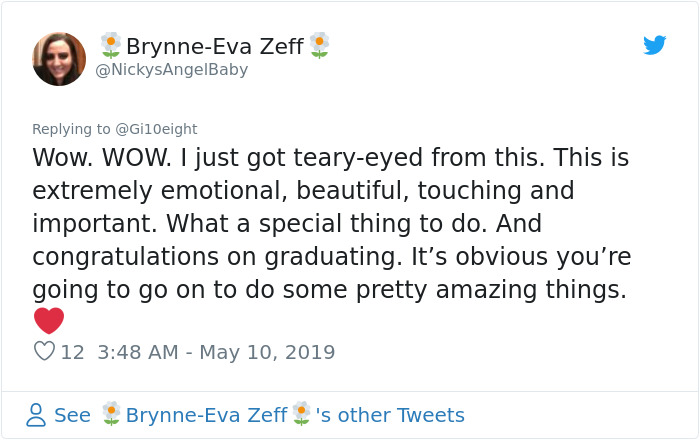Click the red heart emoji below the tweet text
The width and height of the screenshot is (700, 440).
pyautogui.click(x=48, y=320)
